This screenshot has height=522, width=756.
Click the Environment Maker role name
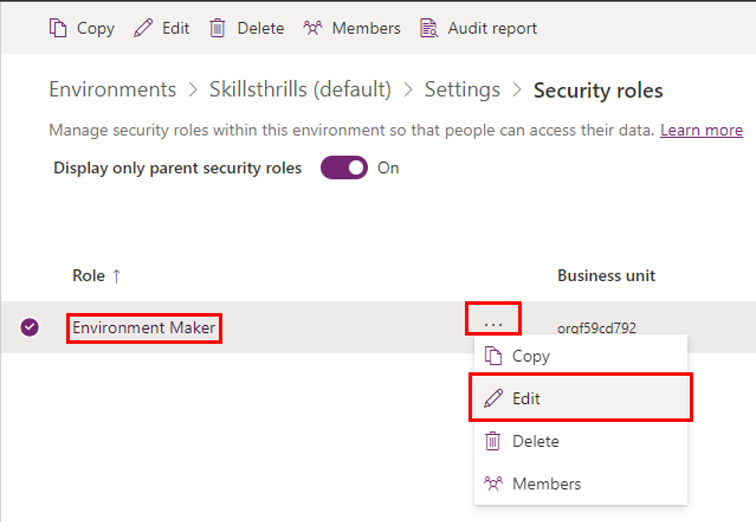point(144,328)
